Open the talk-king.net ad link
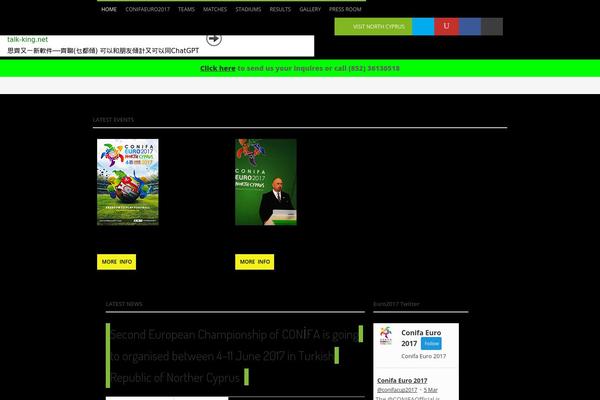The width and height of the screenshot is (600, 400). coord(28,39)
